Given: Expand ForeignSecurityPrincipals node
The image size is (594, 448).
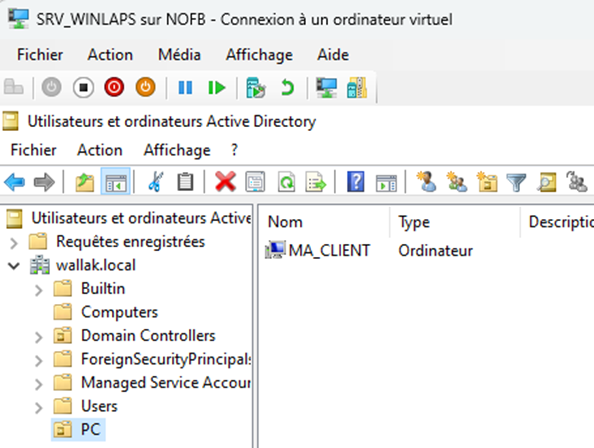Looking at the screenshot, I should click(x=38, y=361).
